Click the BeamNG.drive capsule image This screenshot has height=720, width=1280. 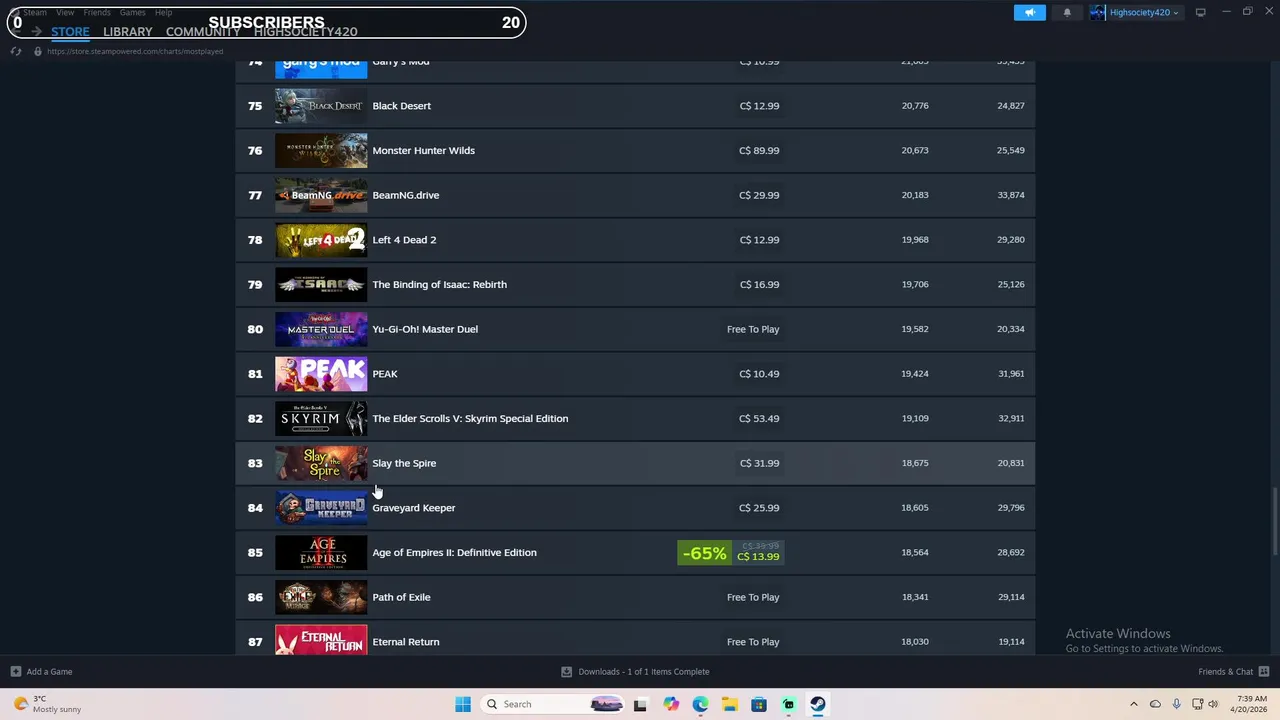321,195
